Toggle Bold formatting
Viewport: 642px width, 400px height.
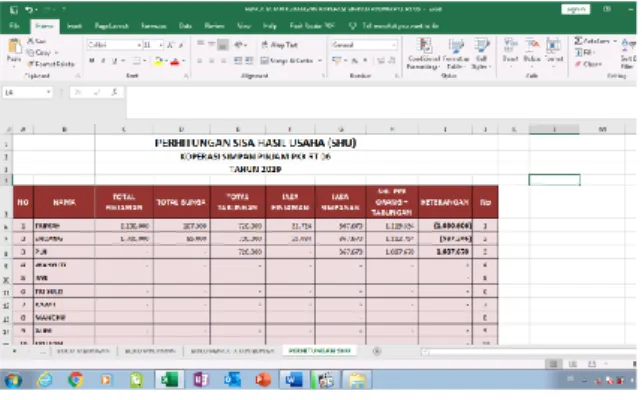pos(92,61)
